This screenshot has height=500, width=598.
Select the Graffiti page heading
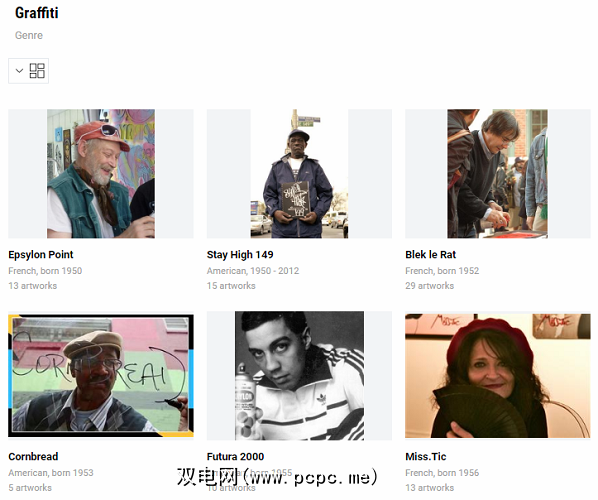(37, 13)
